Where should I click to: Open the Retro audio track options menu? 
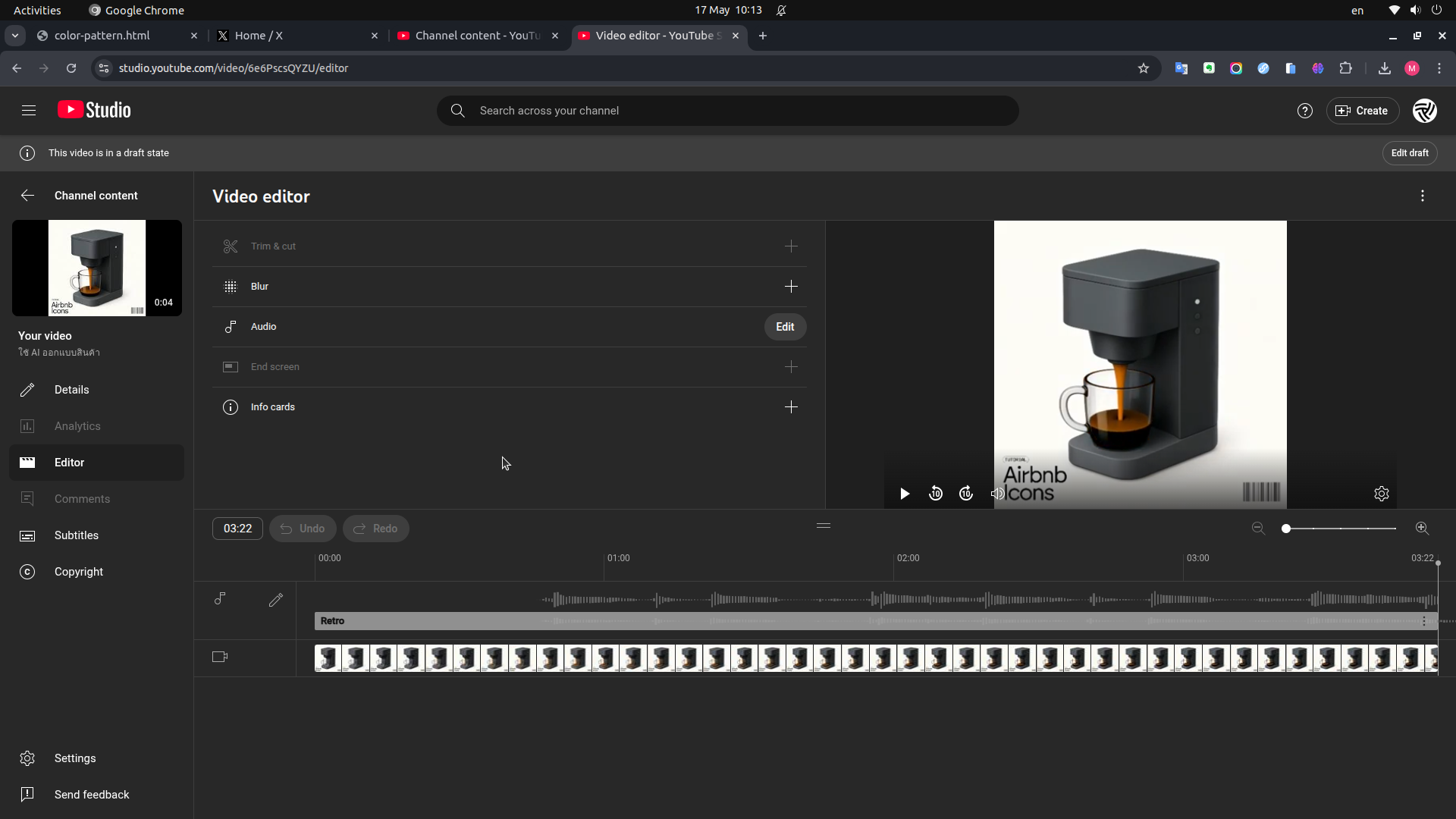(1424, 621)
